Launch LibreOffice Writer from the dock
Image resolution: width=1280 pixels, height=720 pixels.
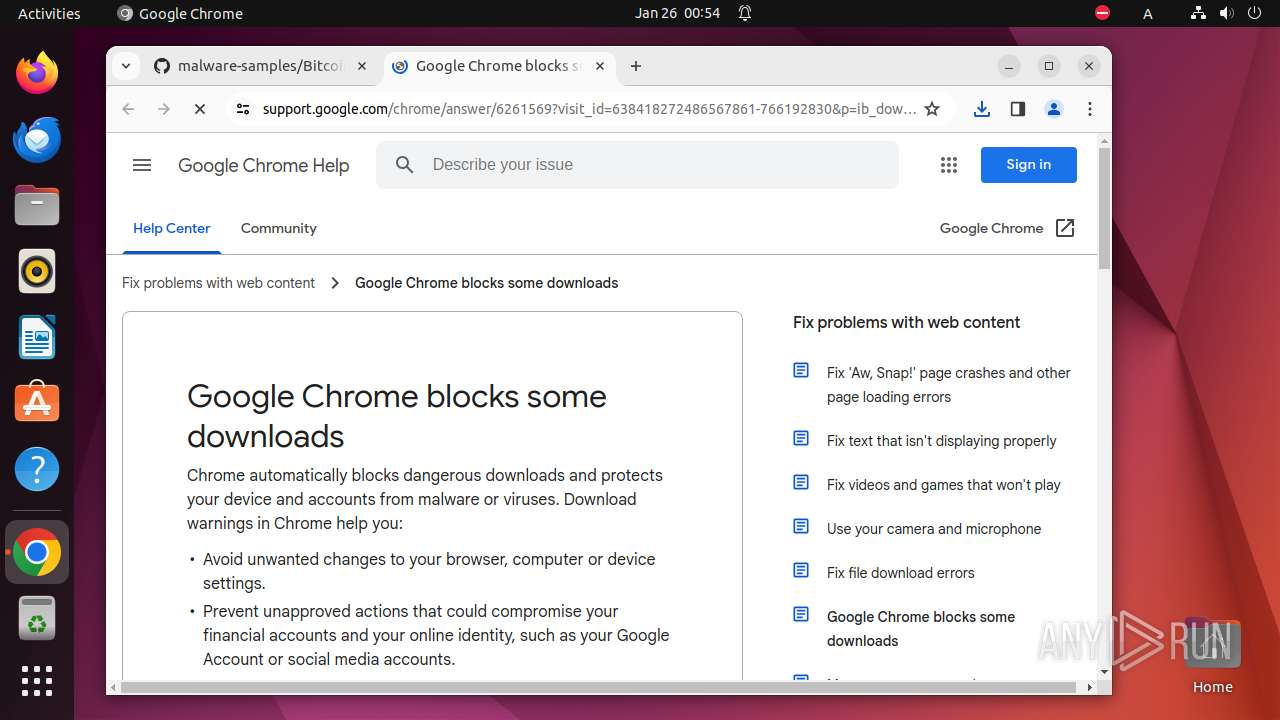(37, 337)
